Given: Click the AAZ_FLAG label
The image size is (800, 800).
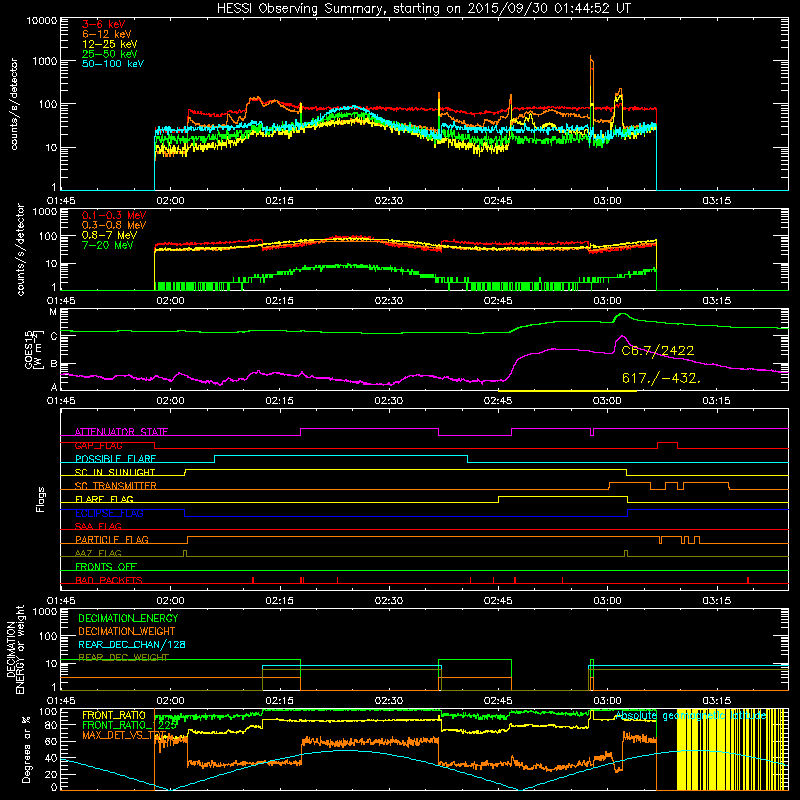Looking at the screenshot, I should (x=98, y=553).
